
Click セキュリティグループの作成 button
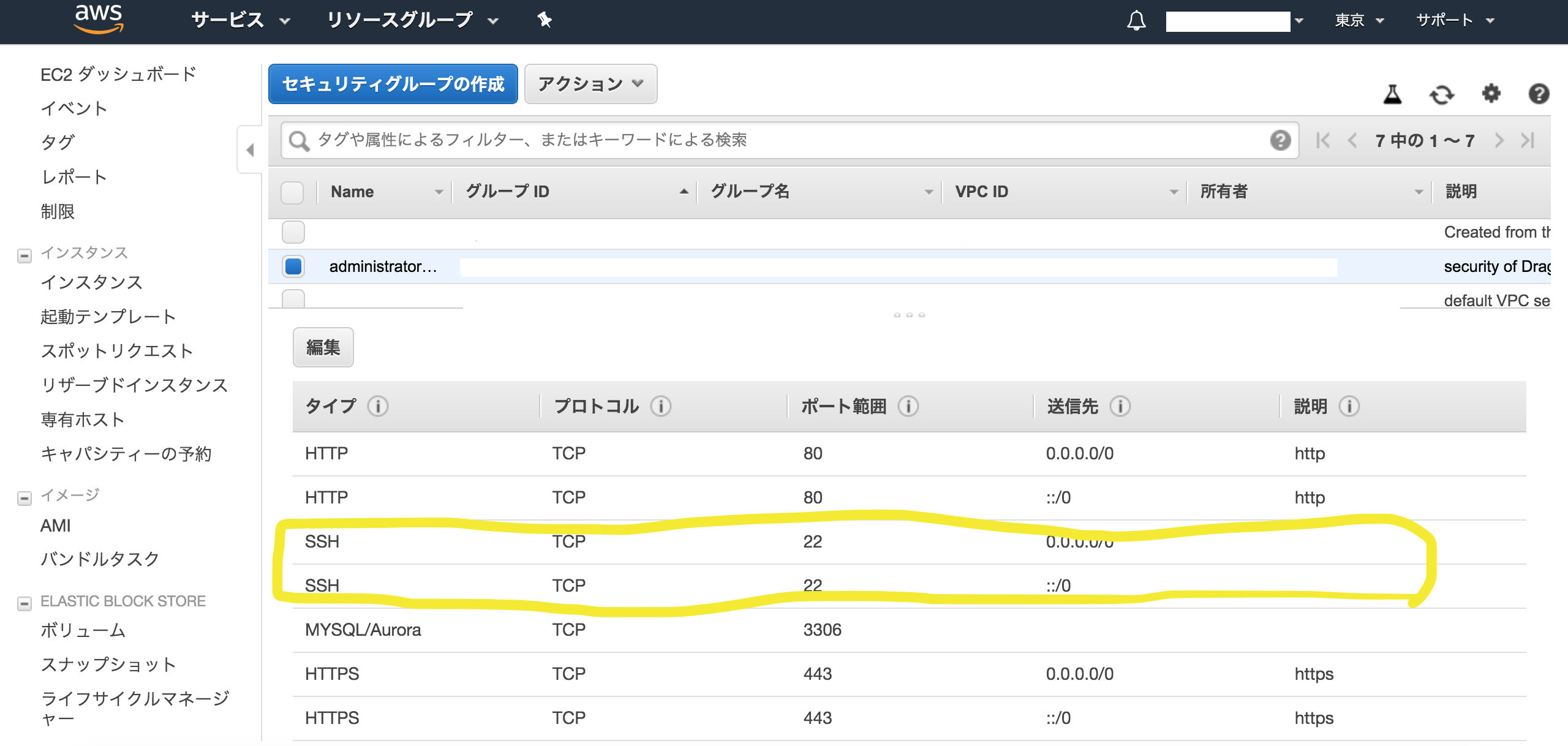[x=393, y=84]
